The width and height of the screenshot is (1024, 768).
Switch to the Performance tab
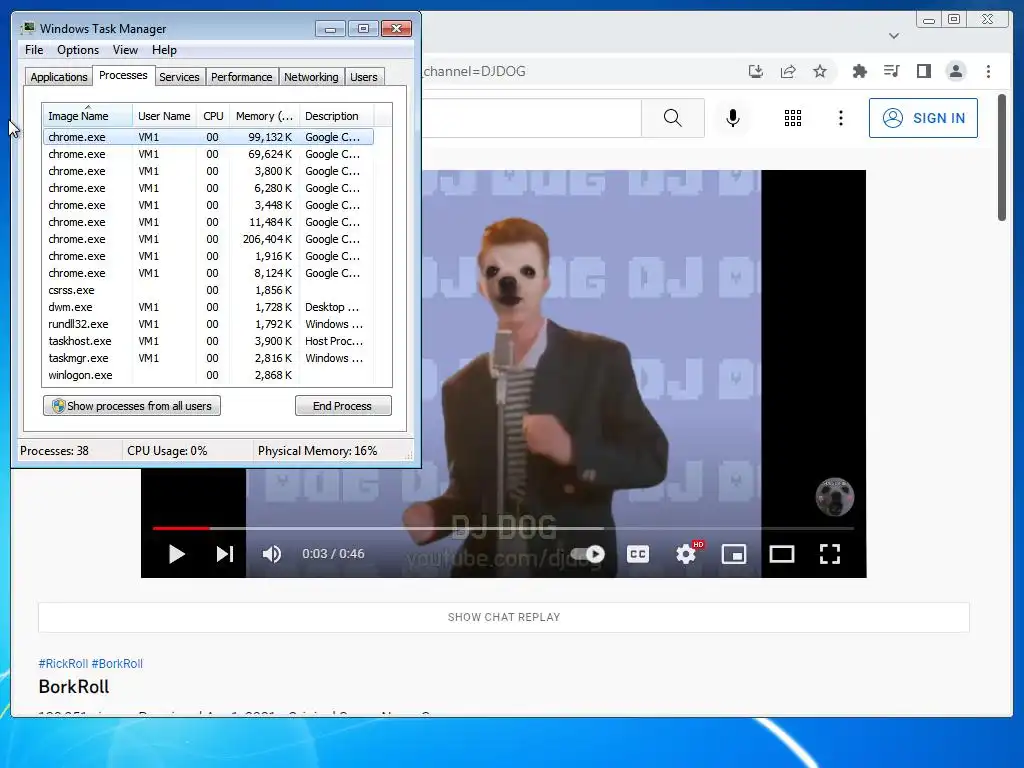pyautogui.click(x=242, y=77)
